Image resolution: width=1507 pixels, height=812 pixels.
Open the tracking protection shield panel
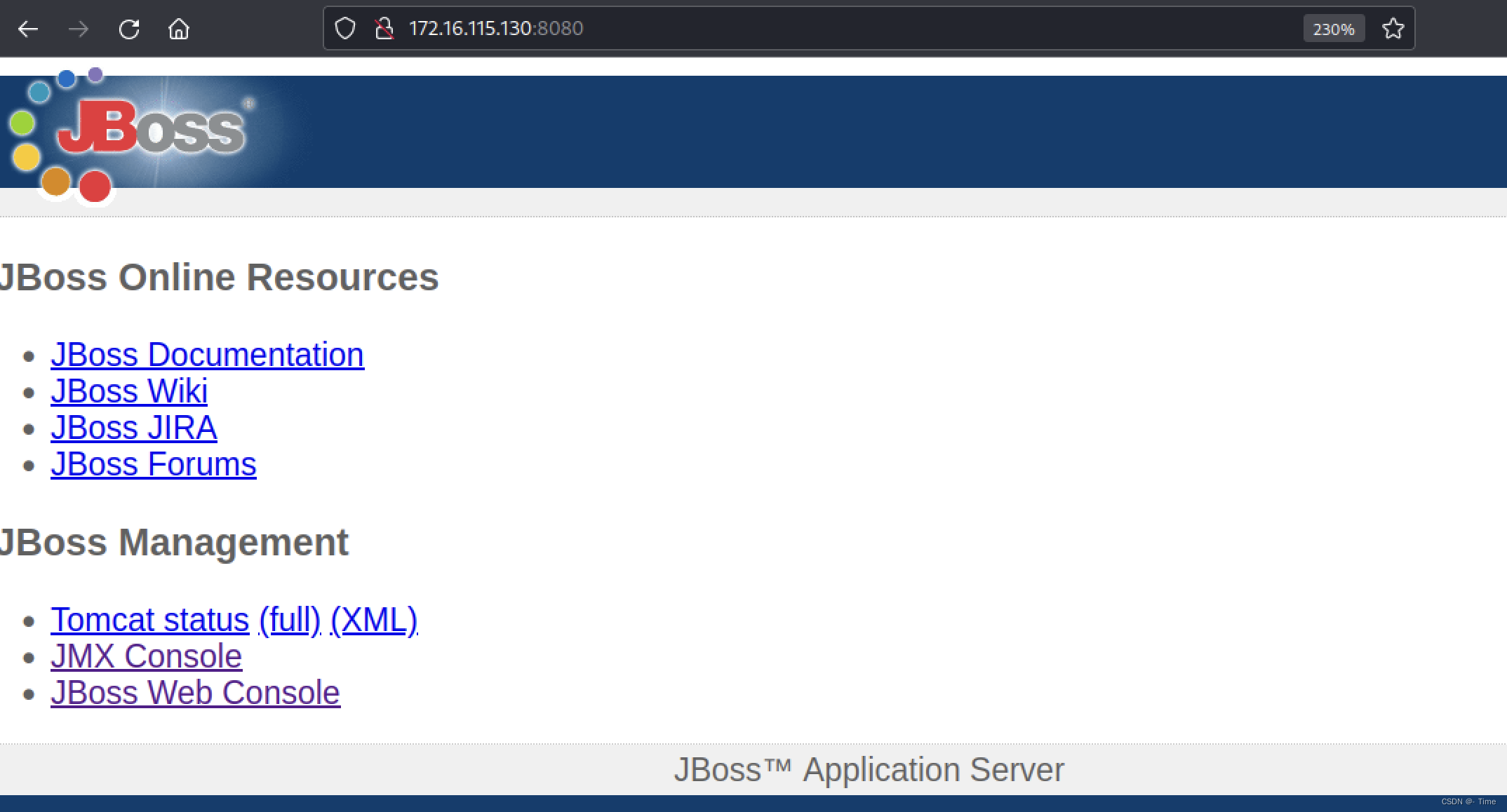[345, 28]
